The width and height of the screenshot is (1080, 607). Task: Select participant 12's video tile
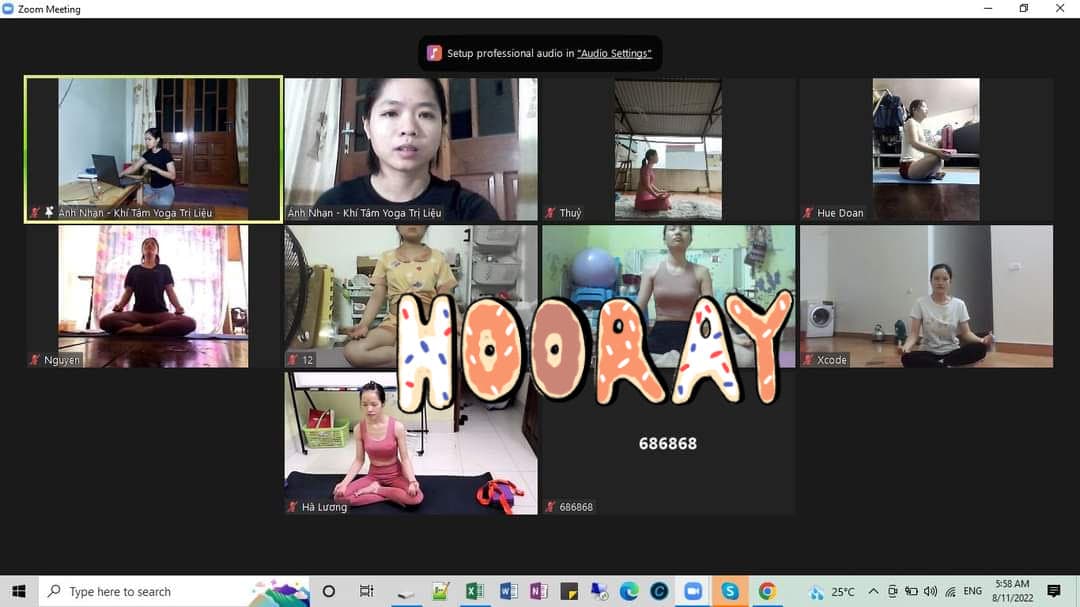tap(411, 296)
